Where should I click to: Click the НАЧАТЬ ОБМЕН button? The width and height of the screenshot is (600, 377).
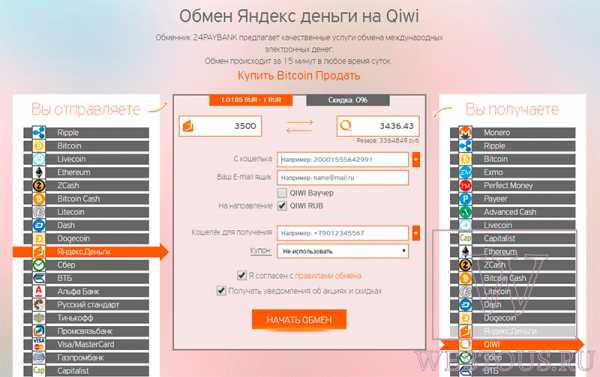pyautogui.click(x=299, y=320)
